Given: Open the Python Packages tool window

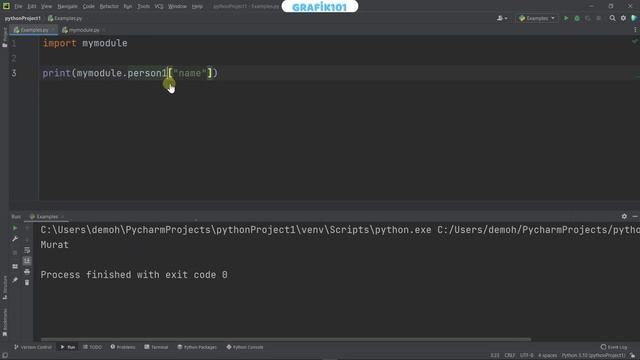Looking at the screenshot, I should click(x=197, y=347).
